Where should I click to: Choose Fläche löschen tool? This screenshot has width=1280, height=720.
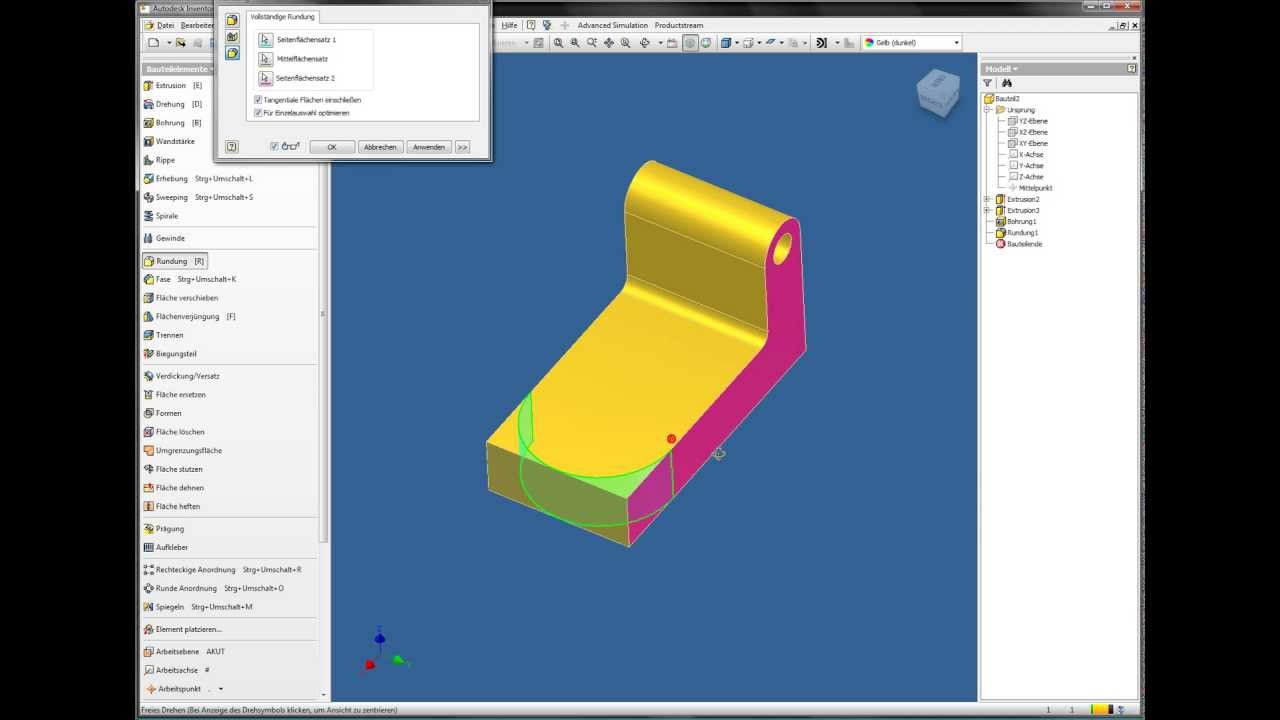click(x=174, y=432)
